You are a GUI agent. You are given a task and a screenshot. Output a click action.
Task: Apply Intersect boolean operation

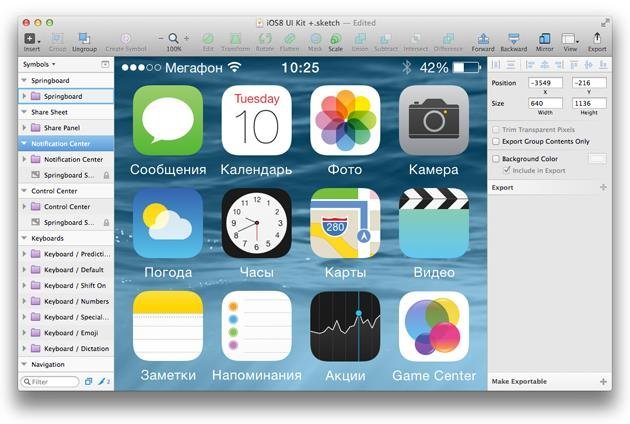coord(415,42)
